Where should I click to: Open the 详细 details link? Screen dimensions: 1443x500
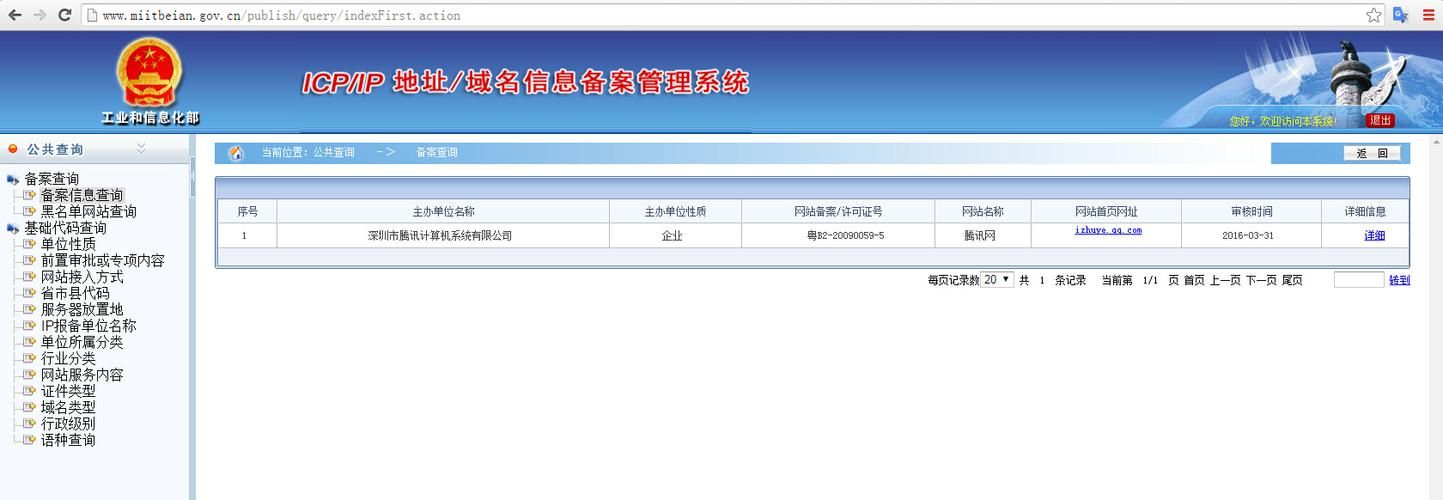tap(1375, 236)
